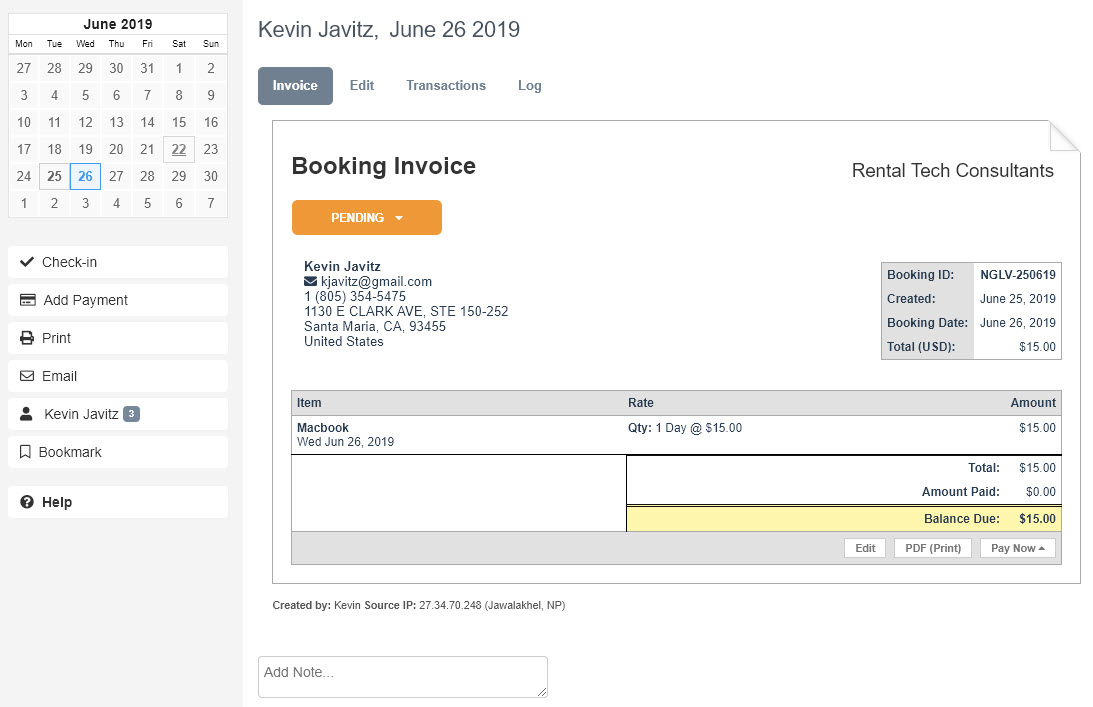Switch to the Edit tab
The image size is (1093, 707).
point(362,86)
